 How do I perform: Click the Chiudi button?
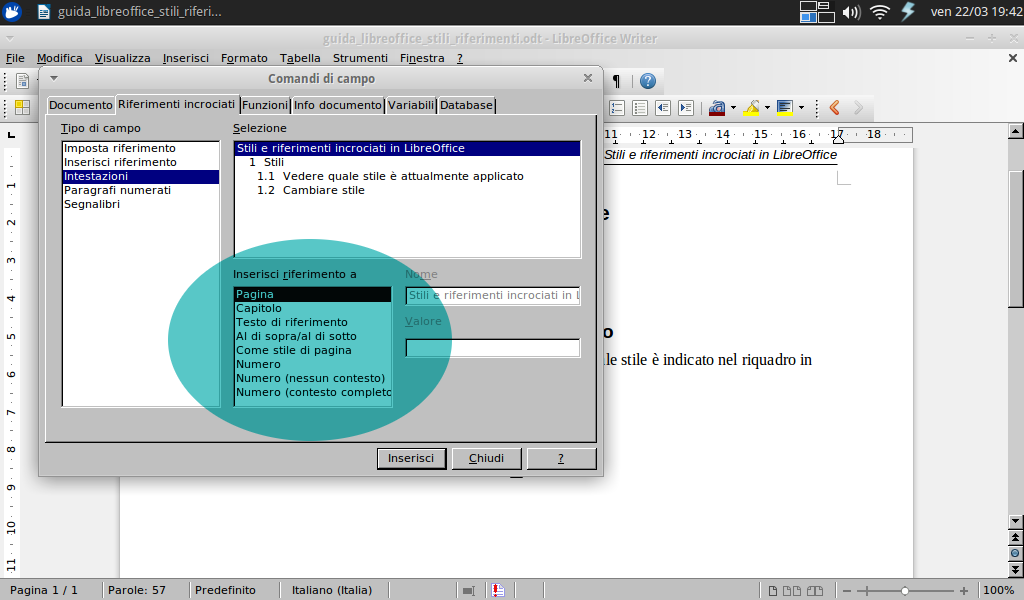coord(487,458)
